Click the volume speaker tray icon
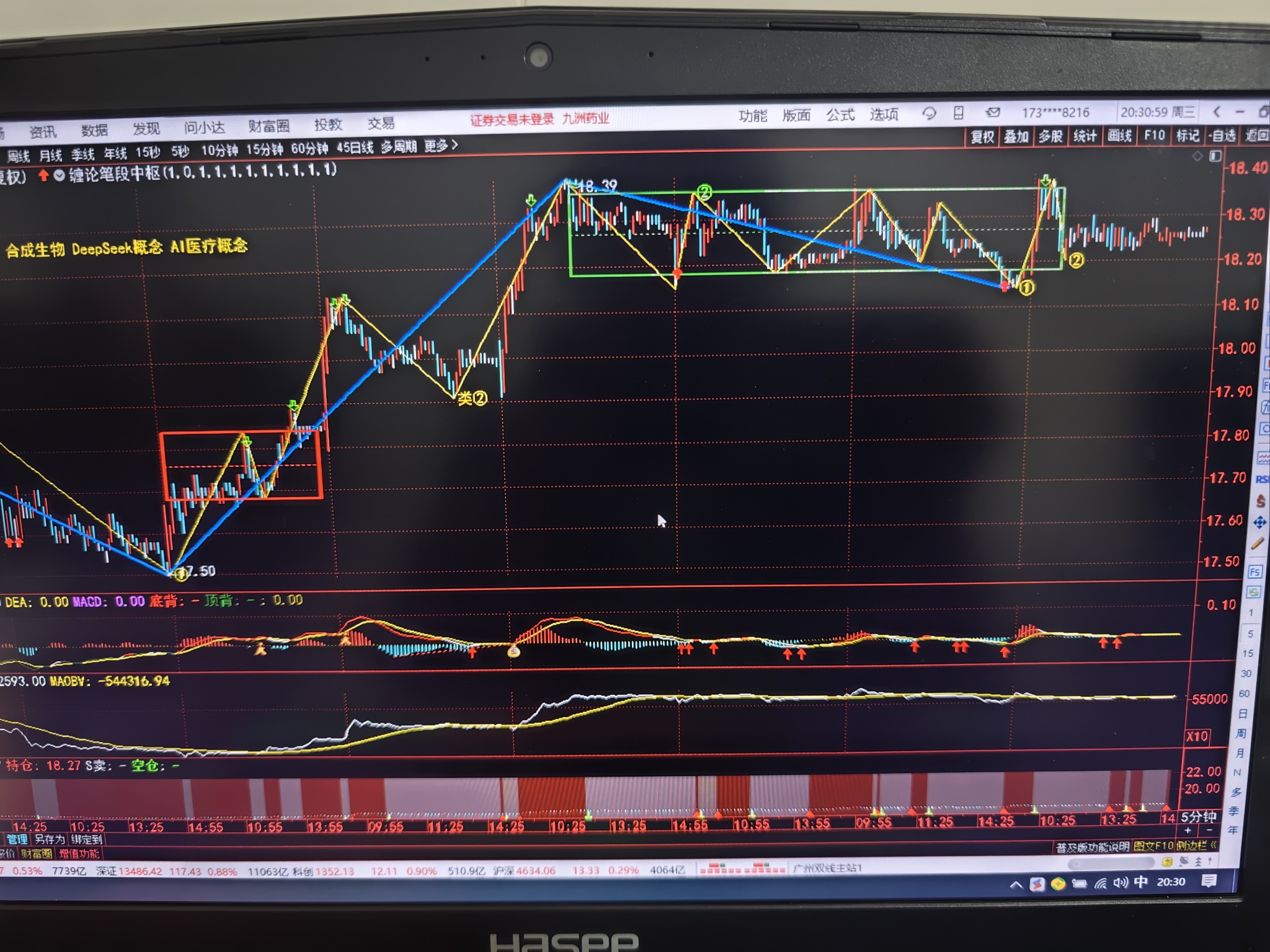 [x=1120, y=883]
